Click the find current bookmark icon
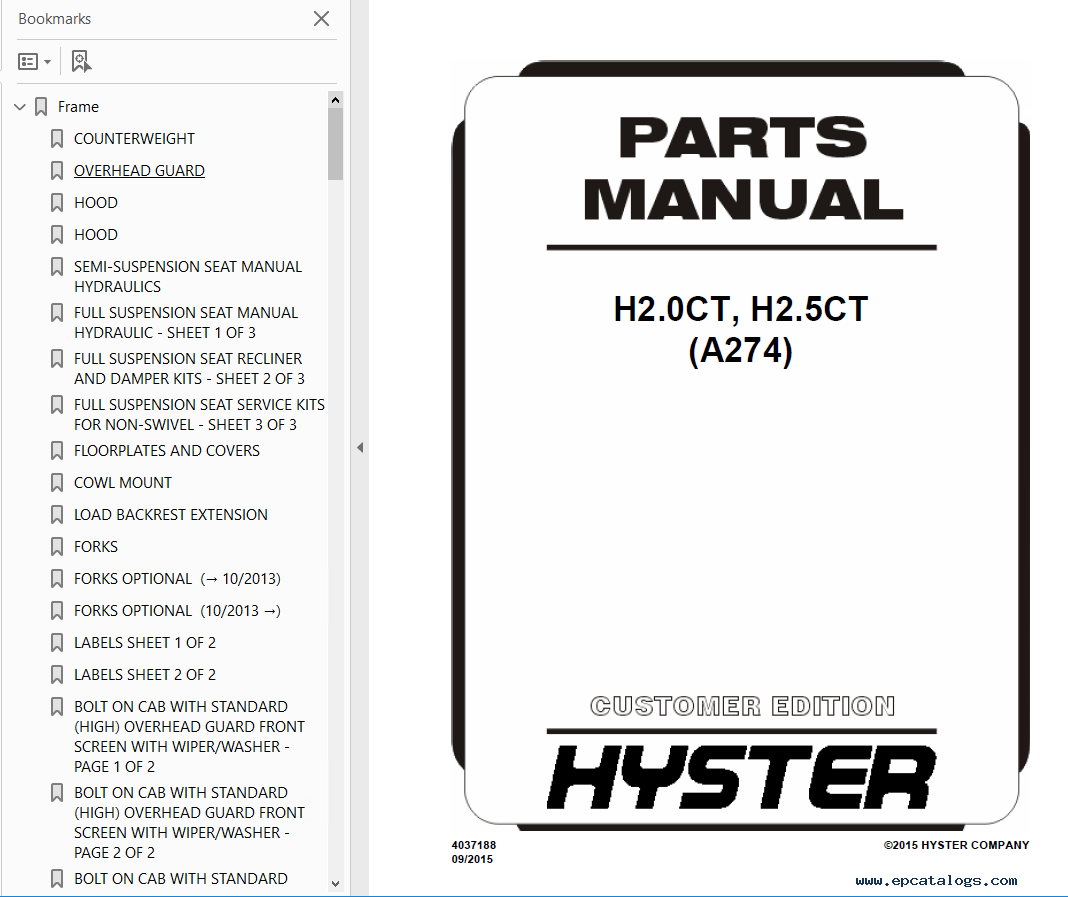The width and height of the screenshot is (1068, 897). click(81, 61)
